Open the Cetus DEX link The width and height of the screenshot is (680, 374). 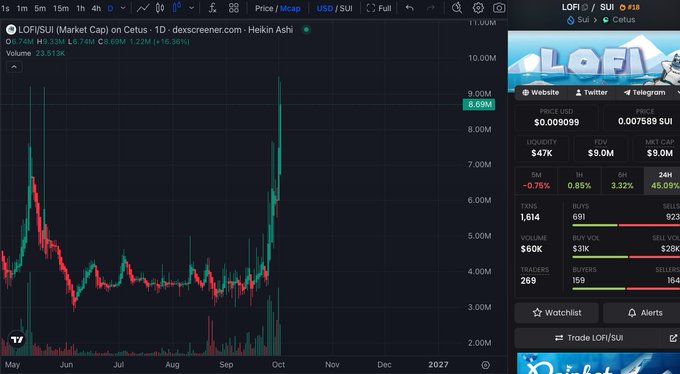point(619,20)
